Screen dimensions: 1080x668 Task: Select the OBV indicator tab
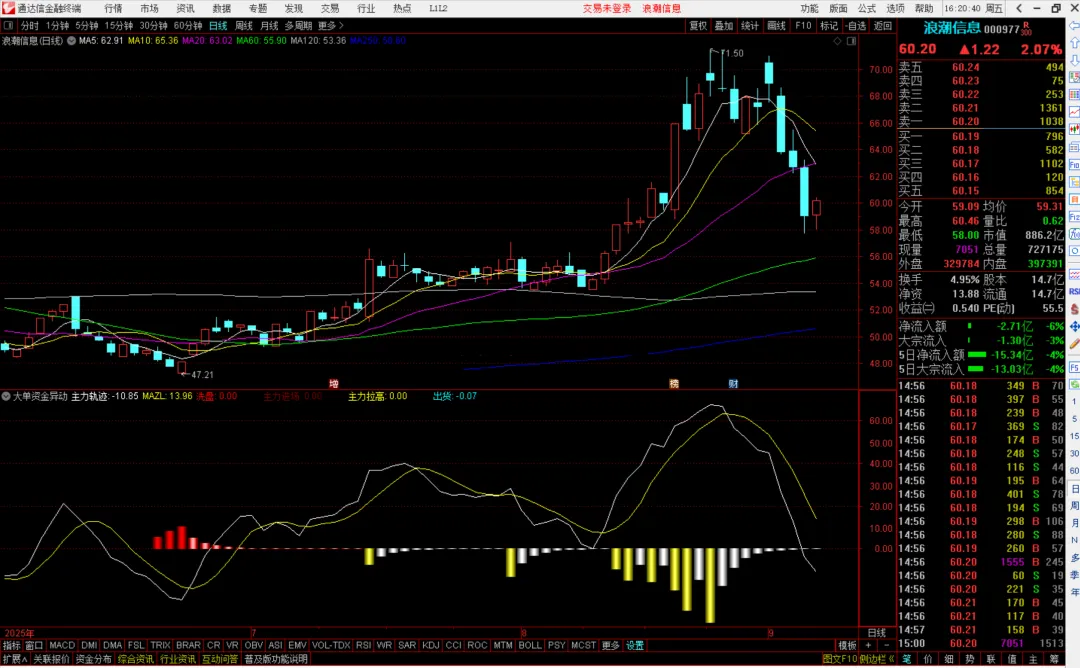[253, 645]
